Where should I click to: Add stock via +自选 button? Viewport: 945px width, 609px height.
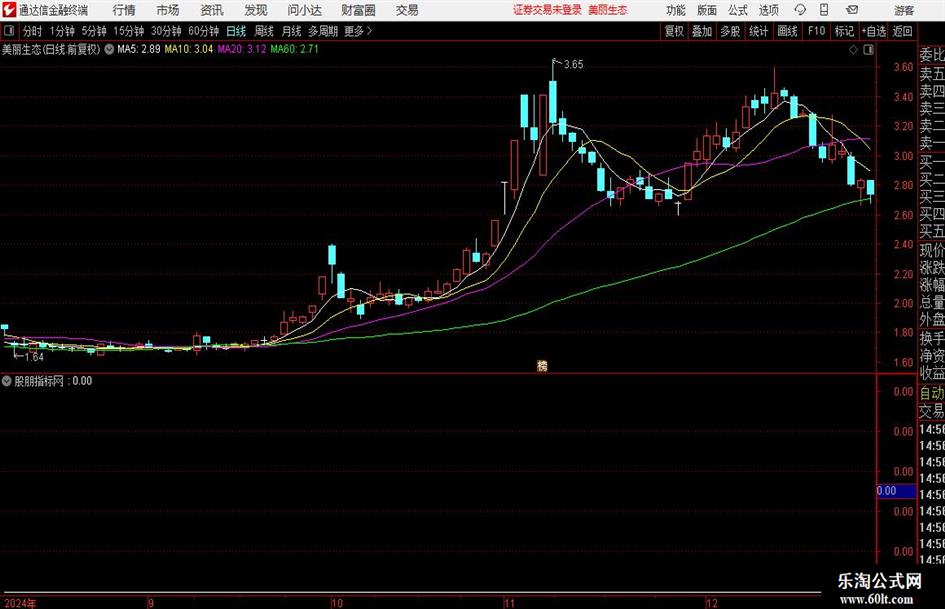[873, 31]
